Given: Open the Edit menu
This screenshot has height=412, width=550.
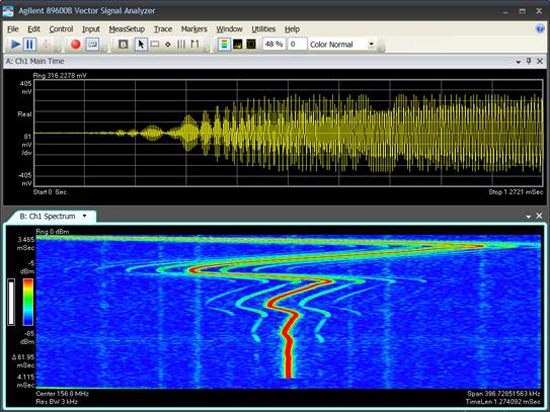Looking at the screenshot, I should tap(34, 29).
